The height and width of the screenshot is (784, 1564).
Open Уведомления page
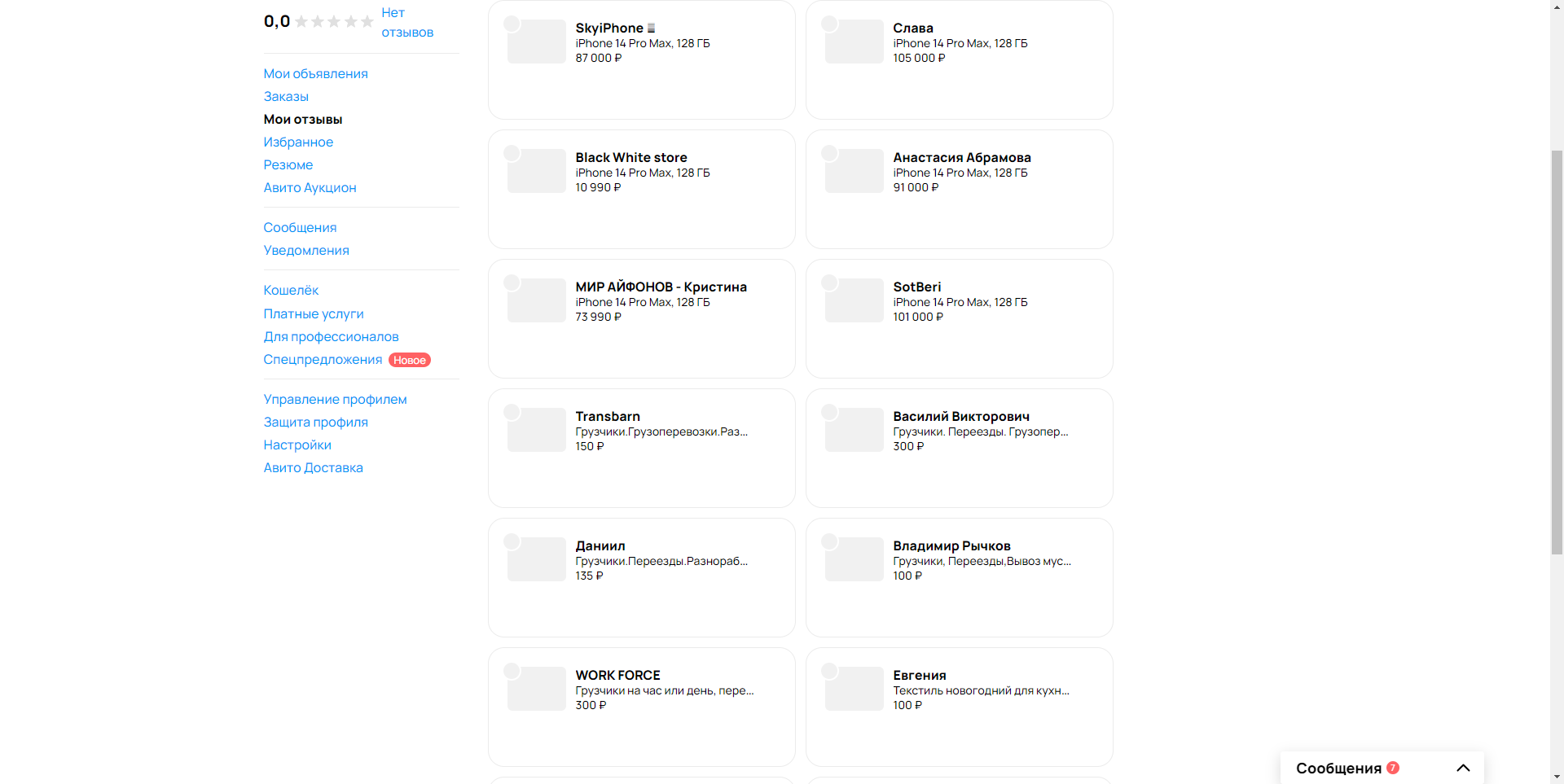(x=306, y=250)
